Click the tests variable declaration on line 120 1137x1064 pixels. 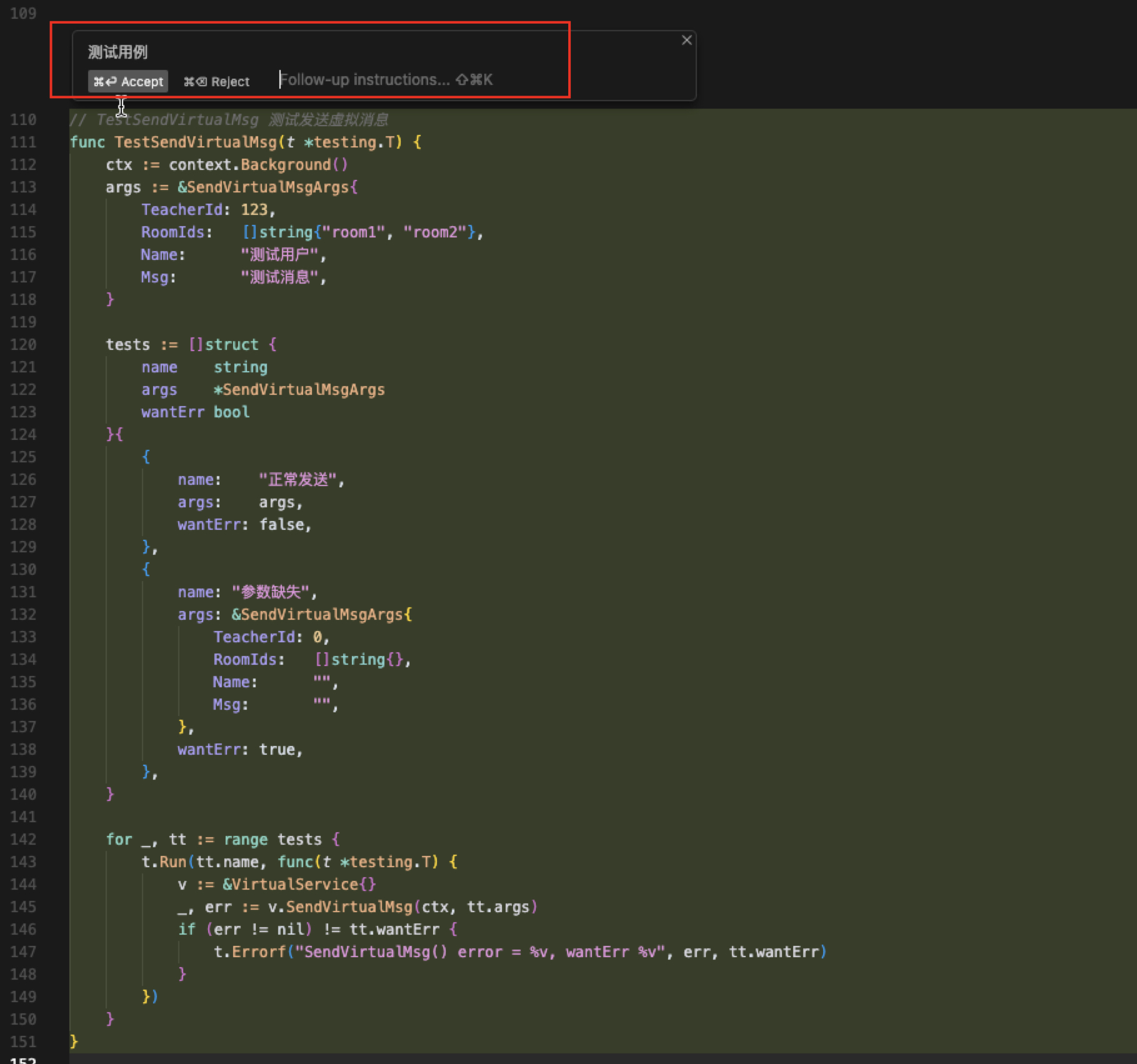pyautogui.click(x=128, y=345)
